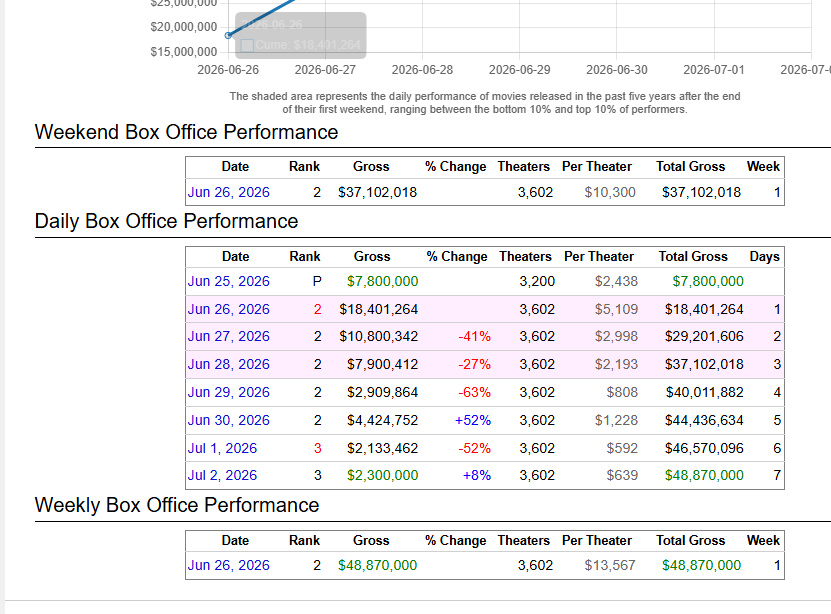Select the P rank for Jun 25
The image size is (831, 614).
(317, 281)
